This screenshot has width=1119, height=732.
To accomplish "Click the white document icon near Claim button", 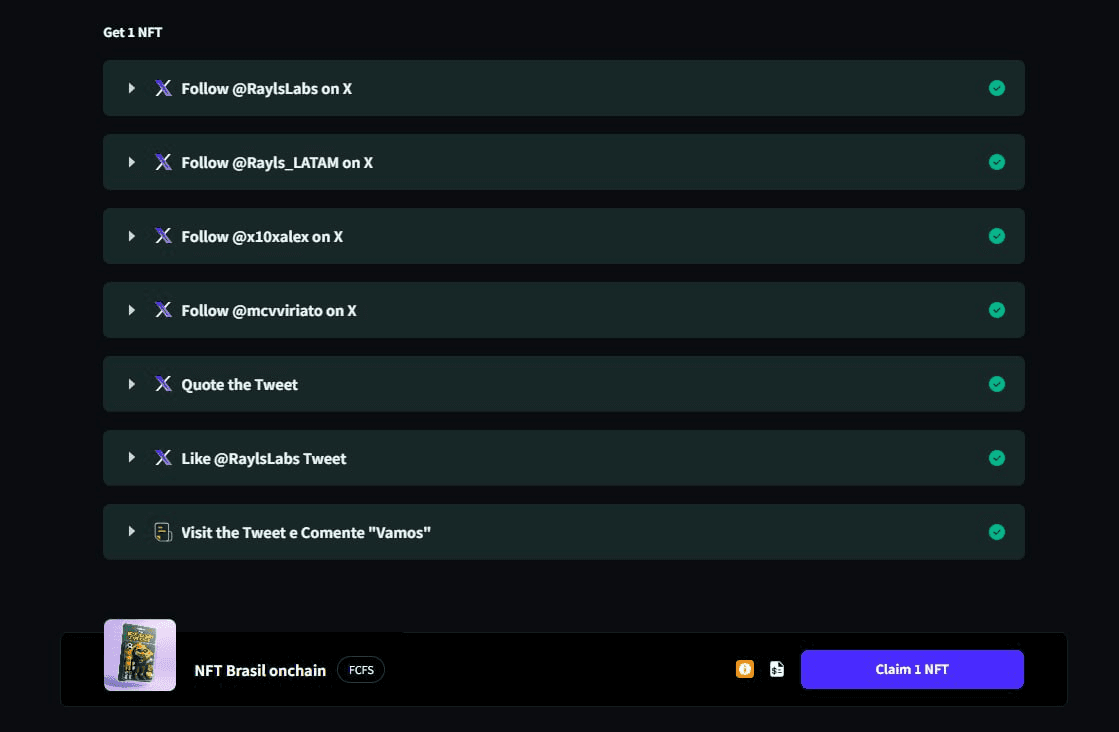I will coord(777,669).
